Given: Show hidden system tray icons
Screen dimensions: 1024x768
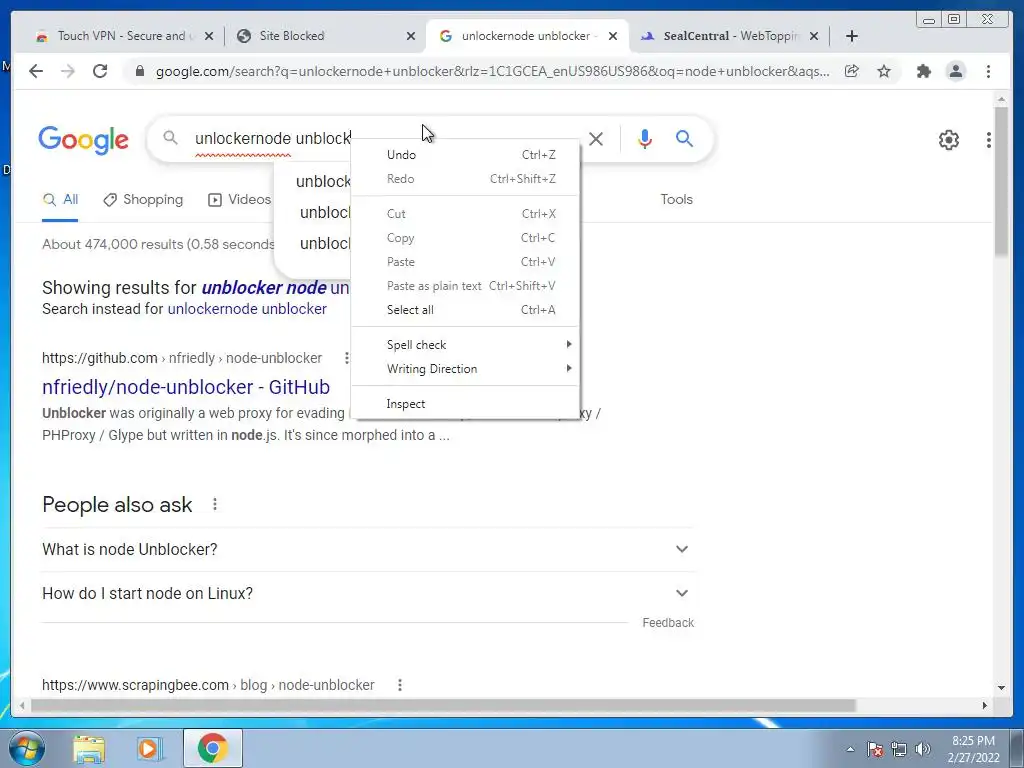Looking at the screenshot, I should [850, 749].
